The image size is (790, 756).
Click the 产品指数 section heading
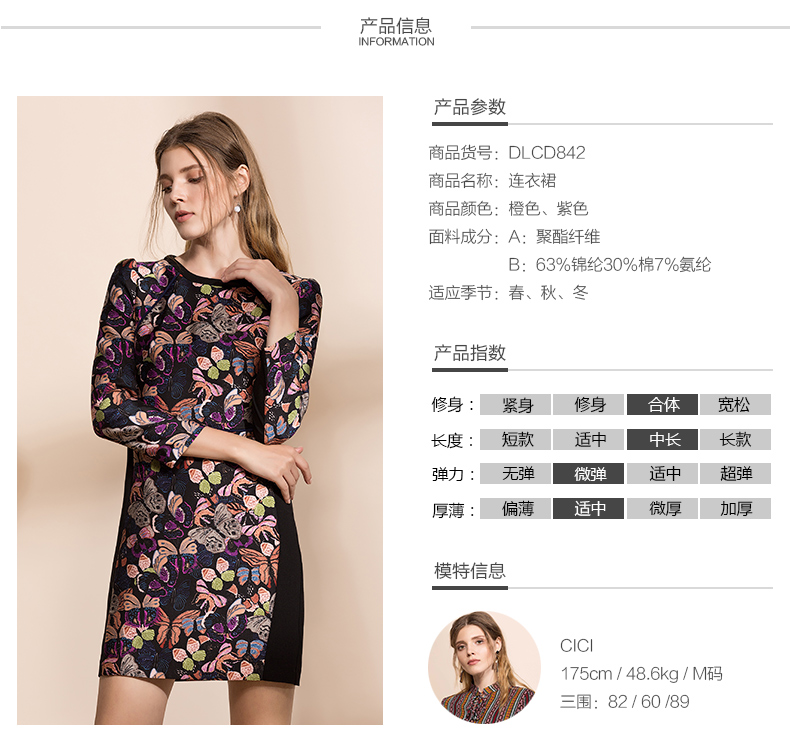pos(470,353)
